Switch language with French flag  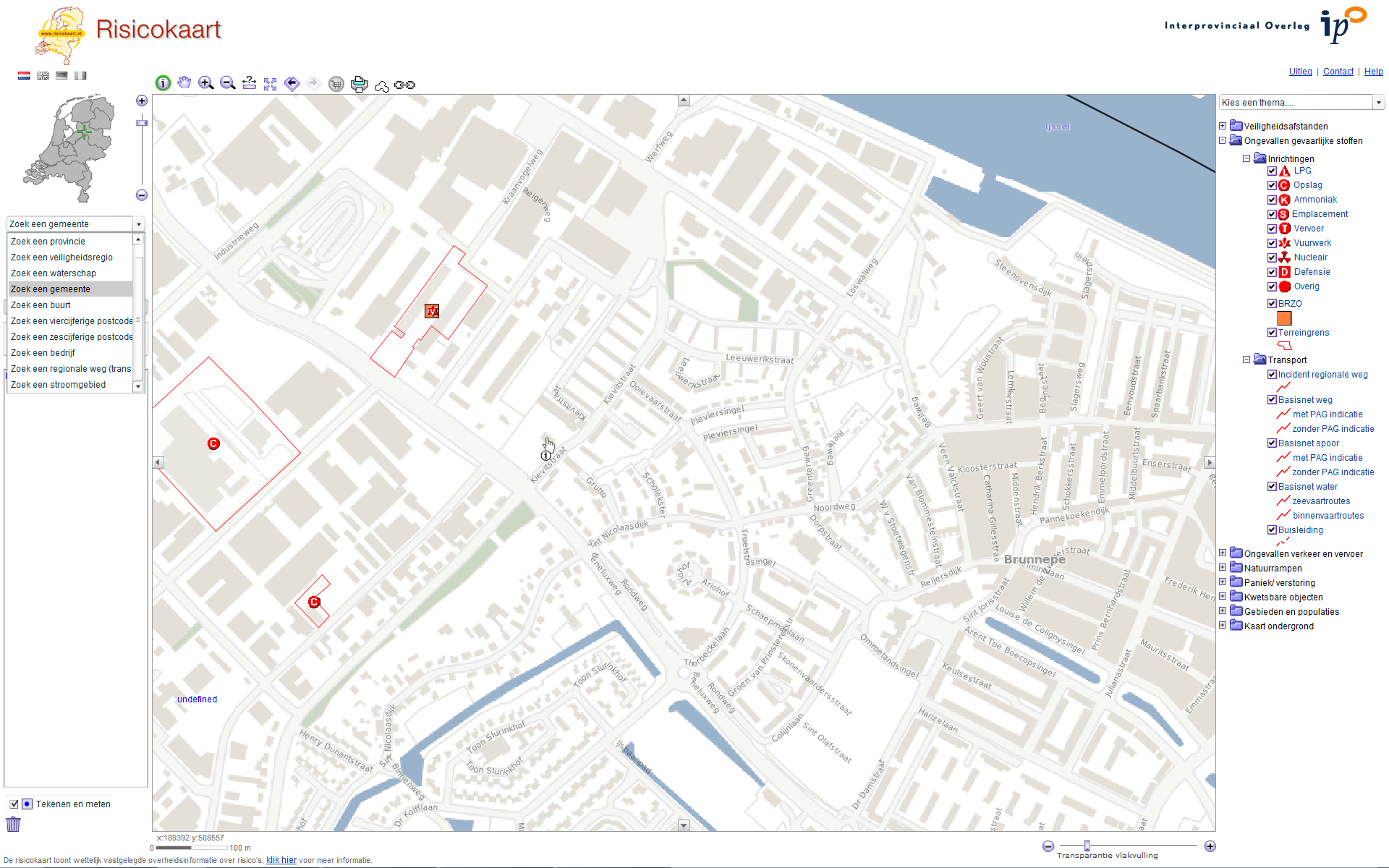pyautogui.click(x=80, y=75)
